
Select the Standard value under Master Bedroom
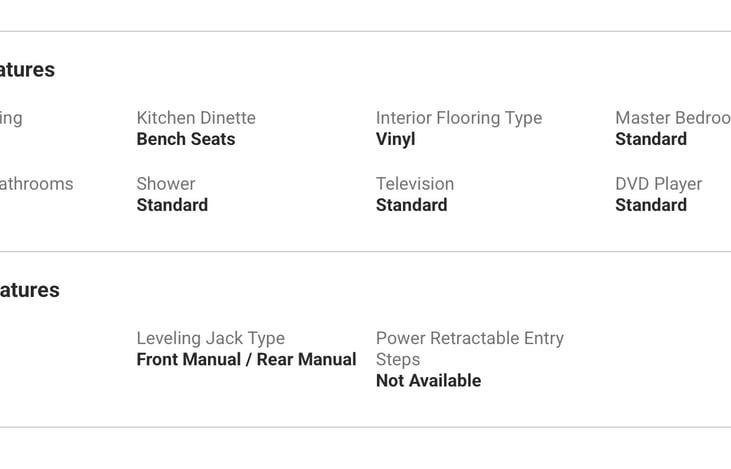(651, 139)
